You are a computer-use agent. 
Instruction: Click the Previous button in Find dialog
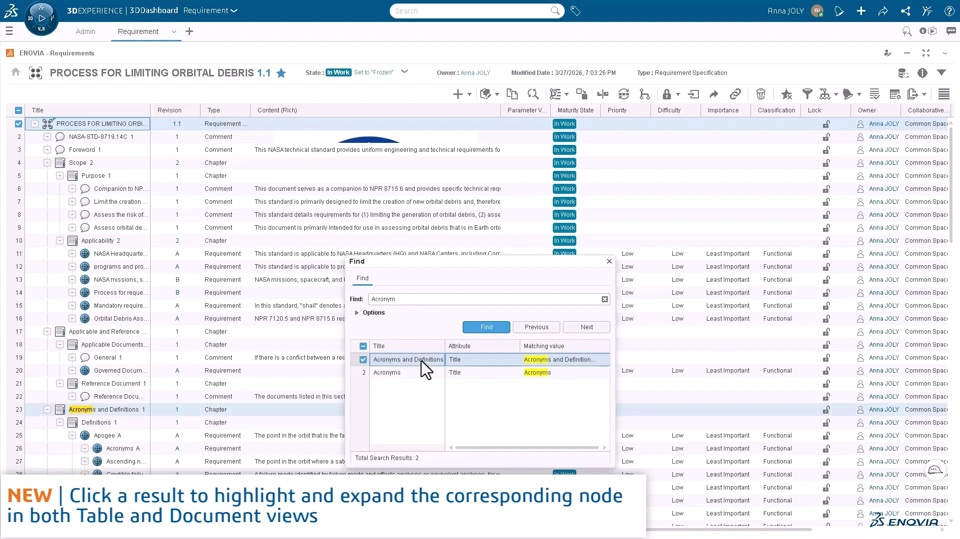click(536, 327)
